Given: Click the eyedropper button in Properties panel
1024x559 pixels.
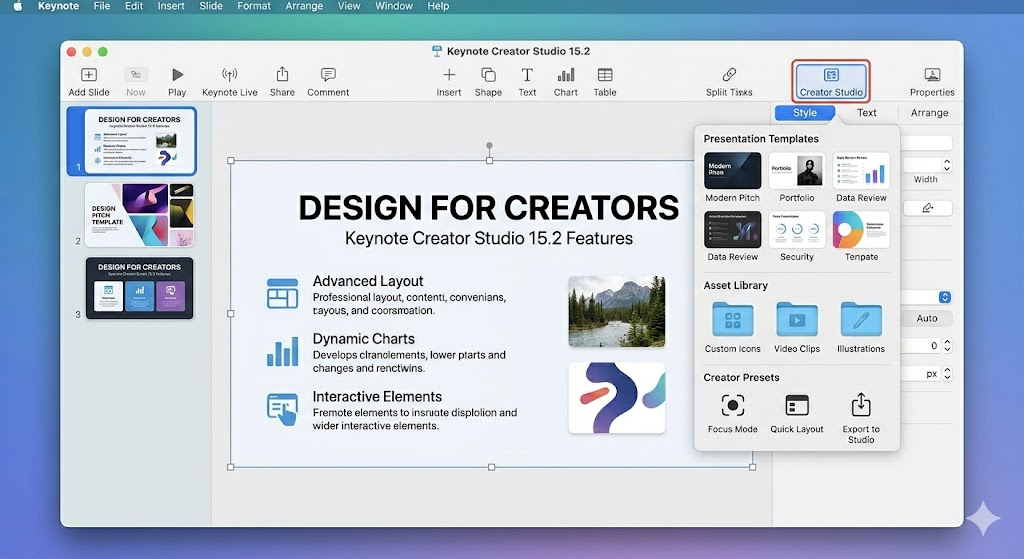Looking at the screenshot, I should (927, 208).
